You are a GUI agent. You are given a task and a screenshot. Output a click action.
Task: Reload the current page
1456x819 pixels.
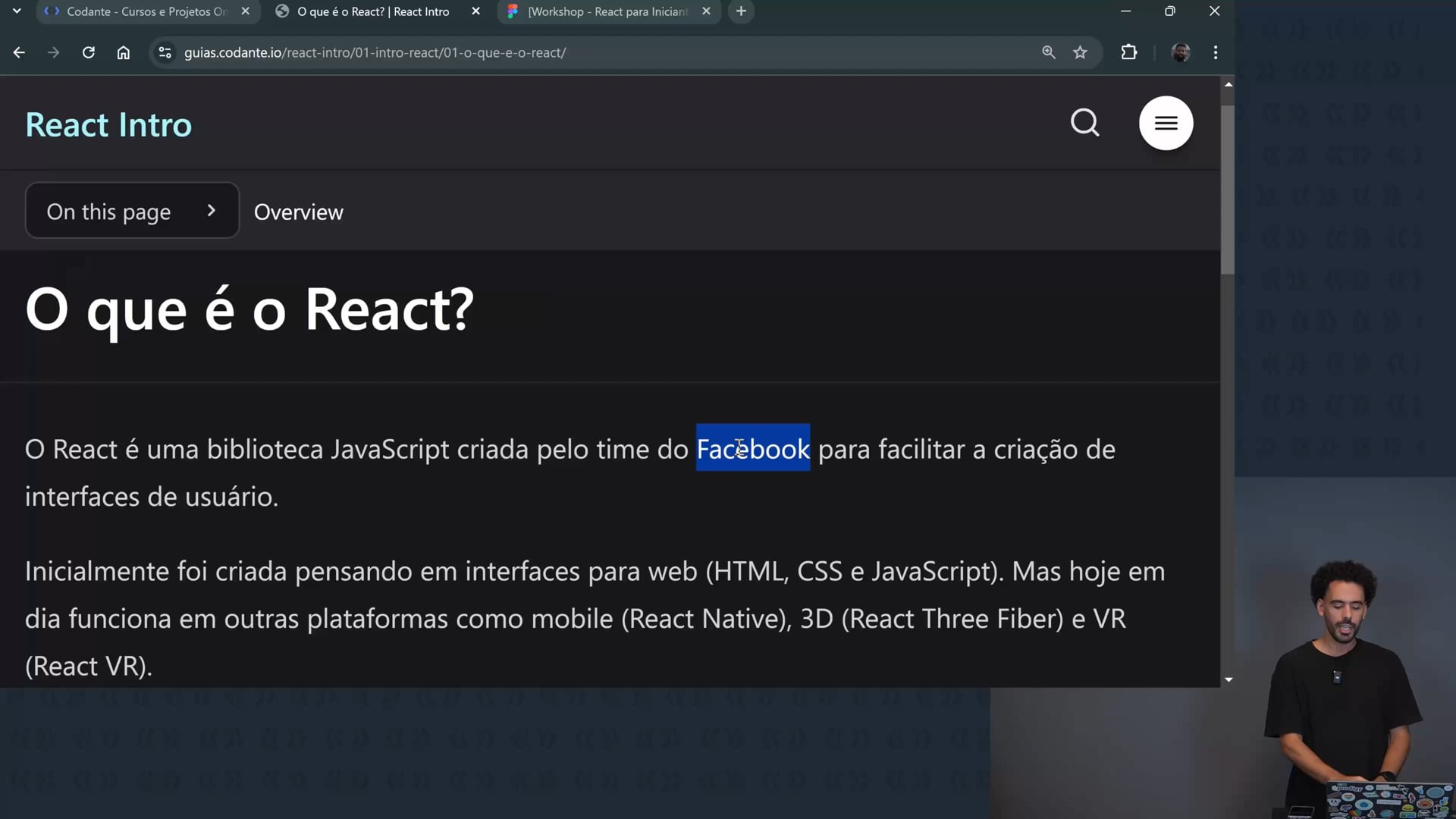pos(89,52)
